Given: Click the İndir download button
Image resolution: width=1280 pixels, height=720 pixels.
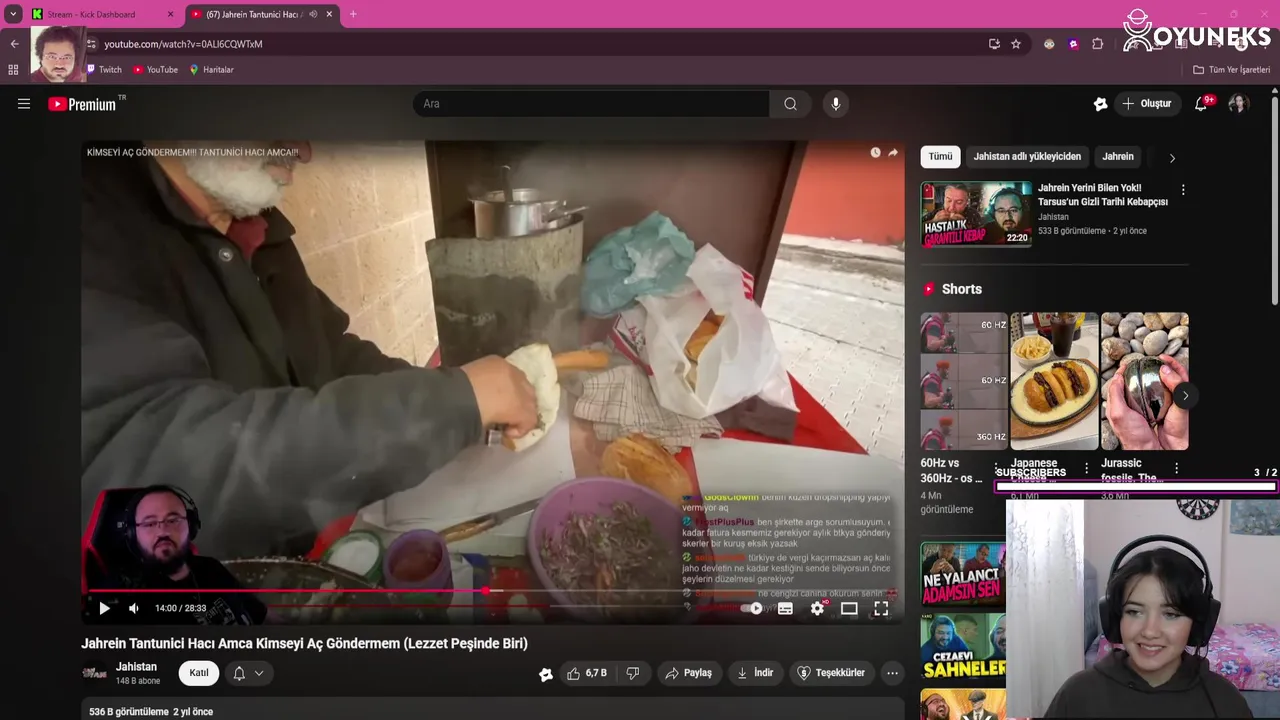Looking at the screenshot, I should point(755,673).
